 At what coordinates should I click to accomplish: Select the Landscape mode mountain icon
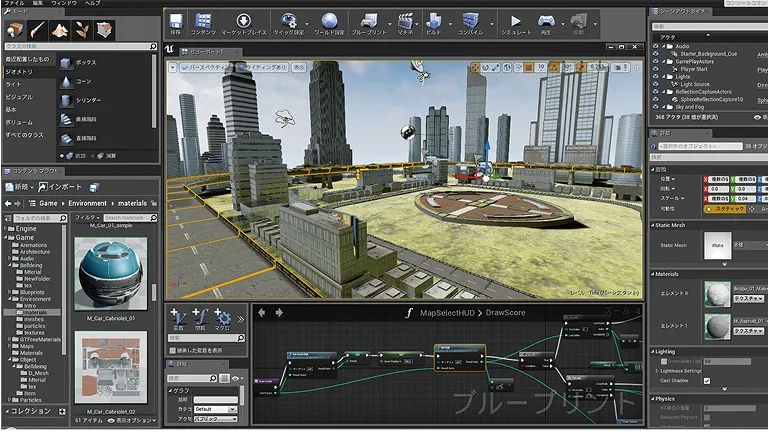pos(59,30)
